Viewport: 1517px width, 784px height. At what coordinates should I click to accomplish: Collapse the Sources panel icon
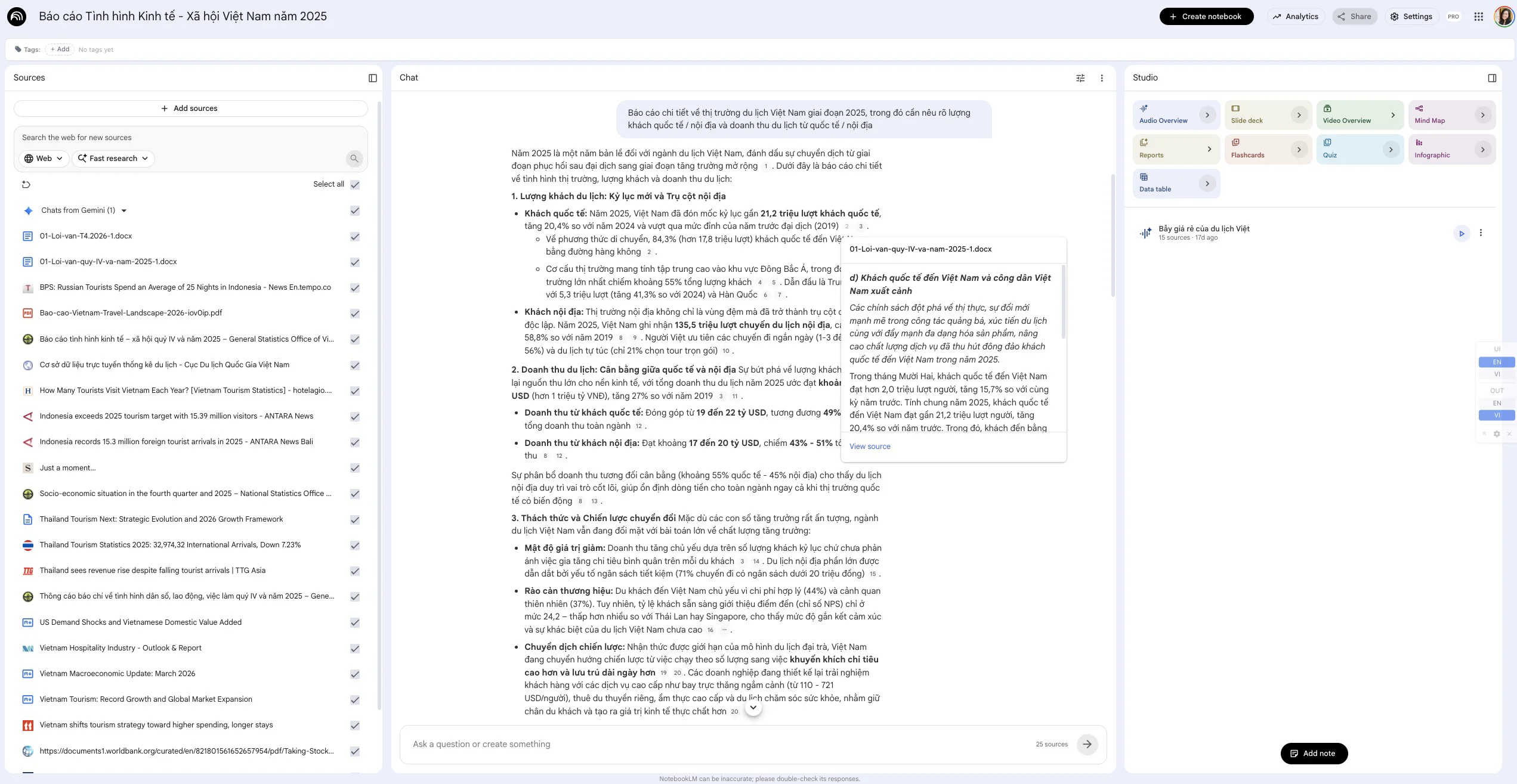(x=373, y=78)
